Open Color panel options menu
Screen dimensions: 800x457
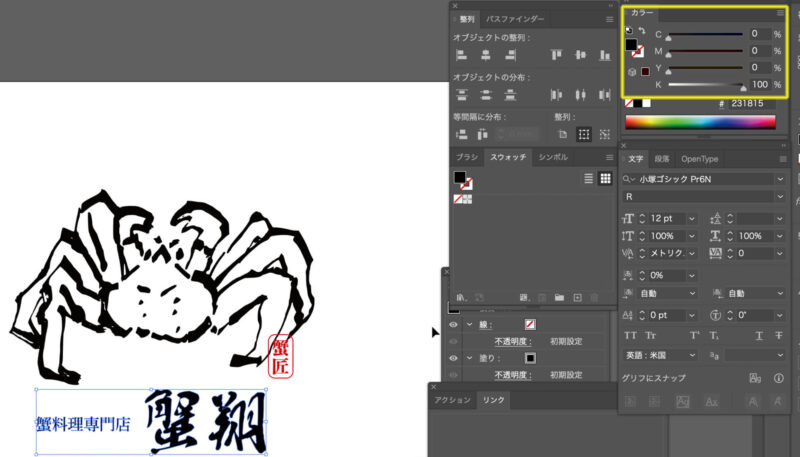click(780, 13)
